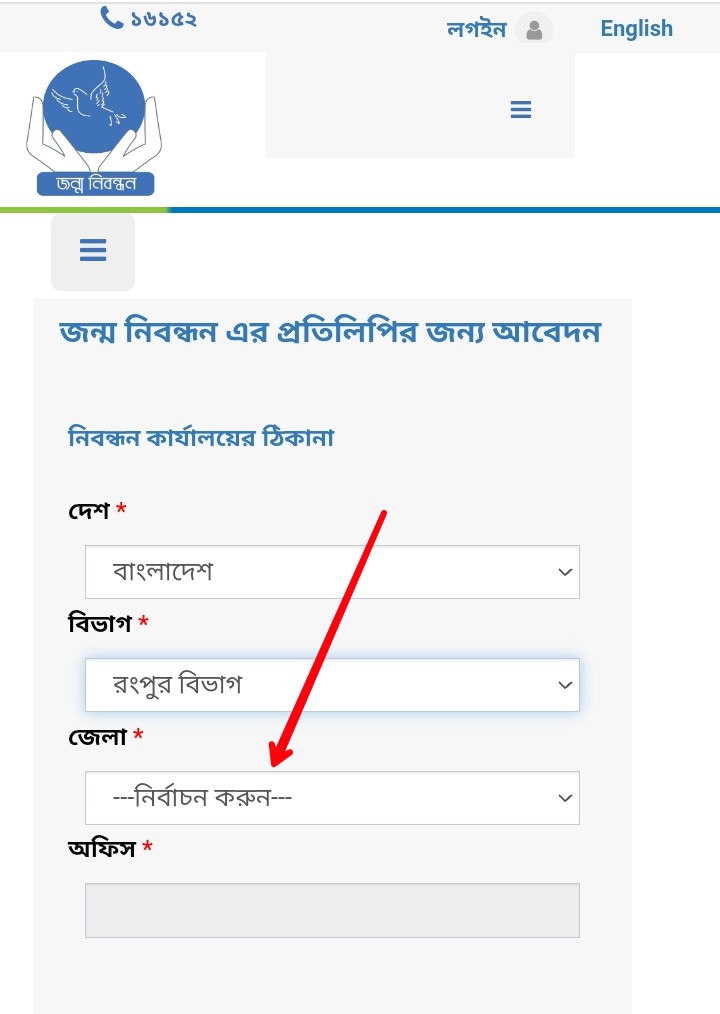This screenshot has width=720, height=1014.
Task: Click the chevron arrow on the রংপুর বিভাগ field
Action: [x=565, y=685]
